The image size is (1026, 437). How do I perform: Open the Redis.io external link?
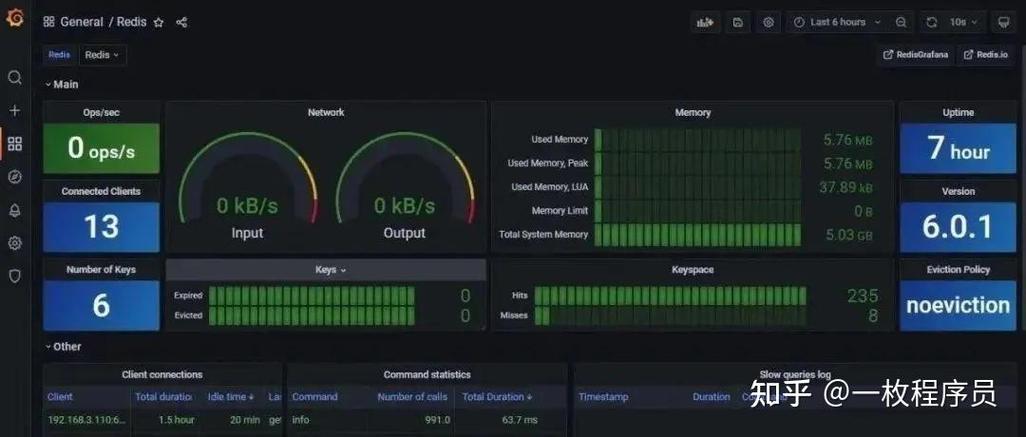tap(986, 55)
